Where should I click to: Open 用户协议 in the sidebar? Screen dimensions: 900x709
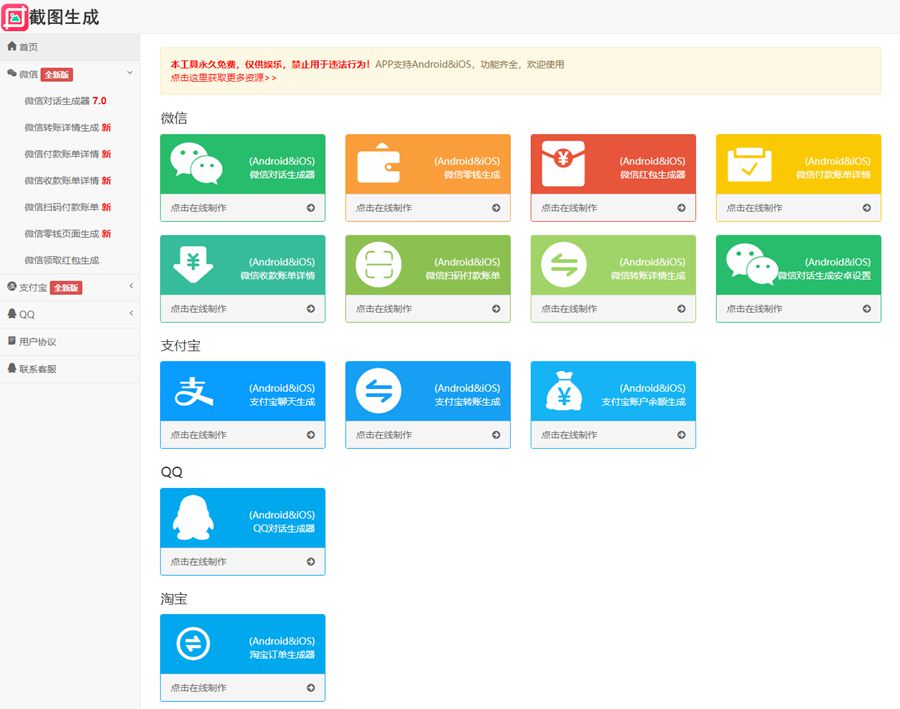37,342
